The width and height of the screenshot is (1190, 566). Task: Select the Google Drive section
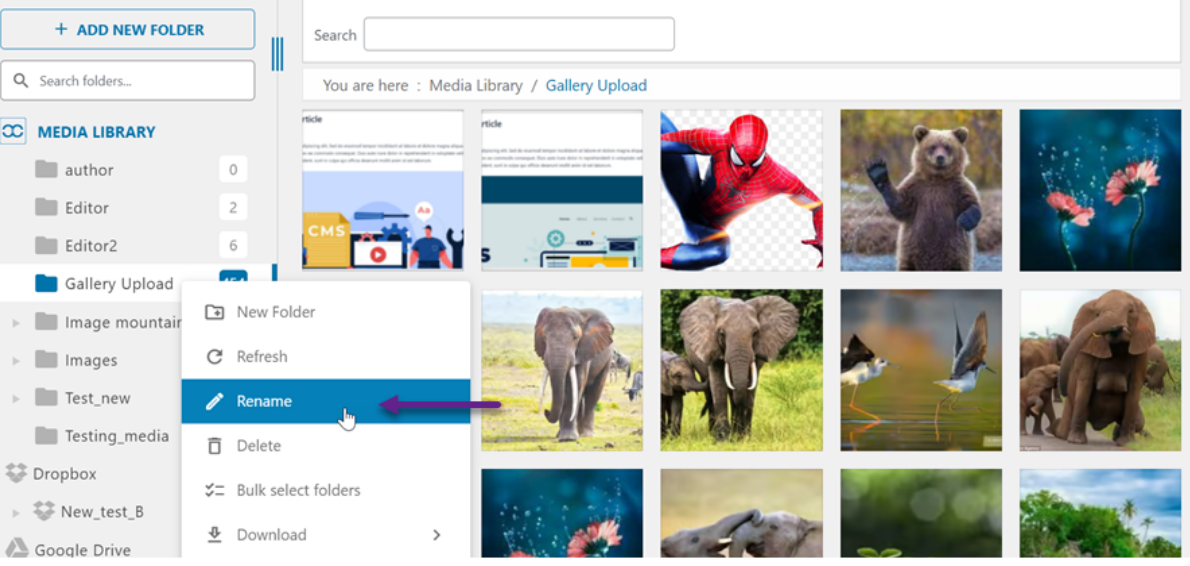point(83,550)
